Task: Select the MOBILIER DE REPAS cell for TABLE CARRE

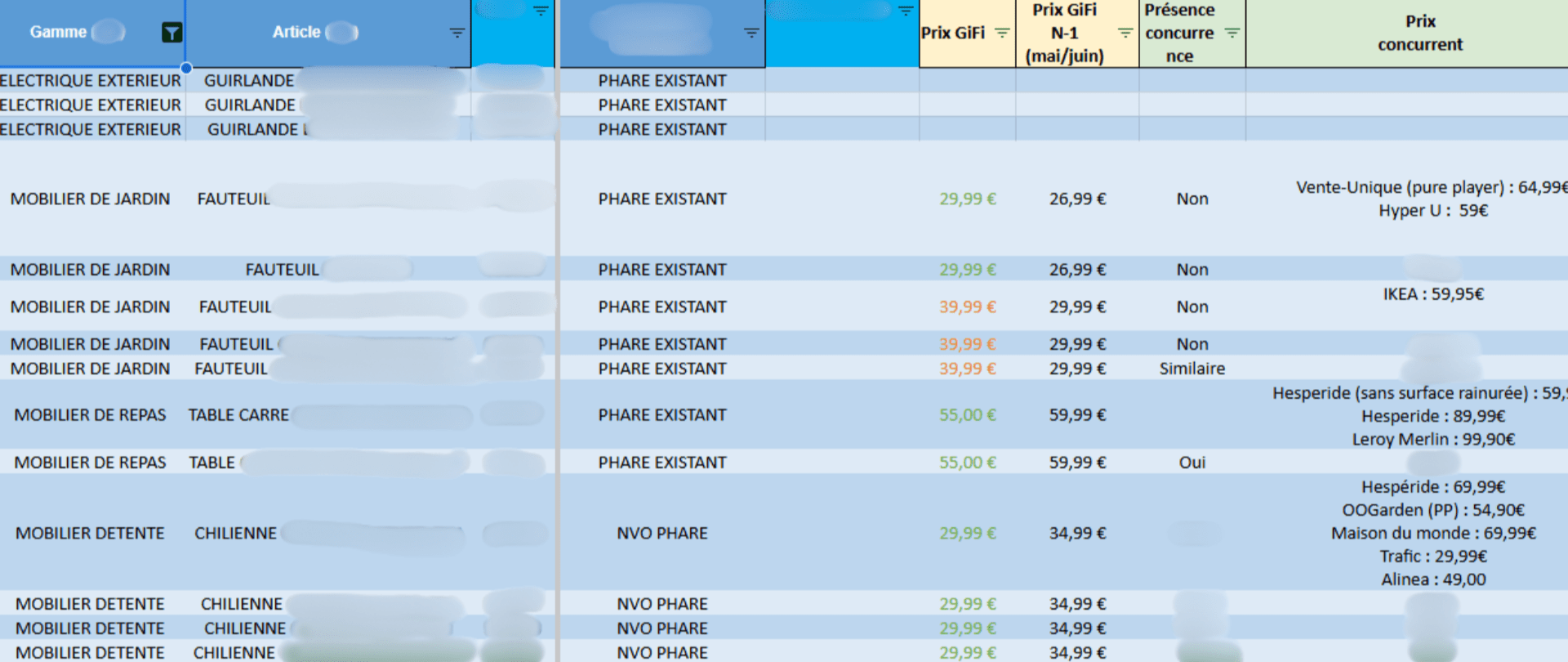Action: coord(91,415)
